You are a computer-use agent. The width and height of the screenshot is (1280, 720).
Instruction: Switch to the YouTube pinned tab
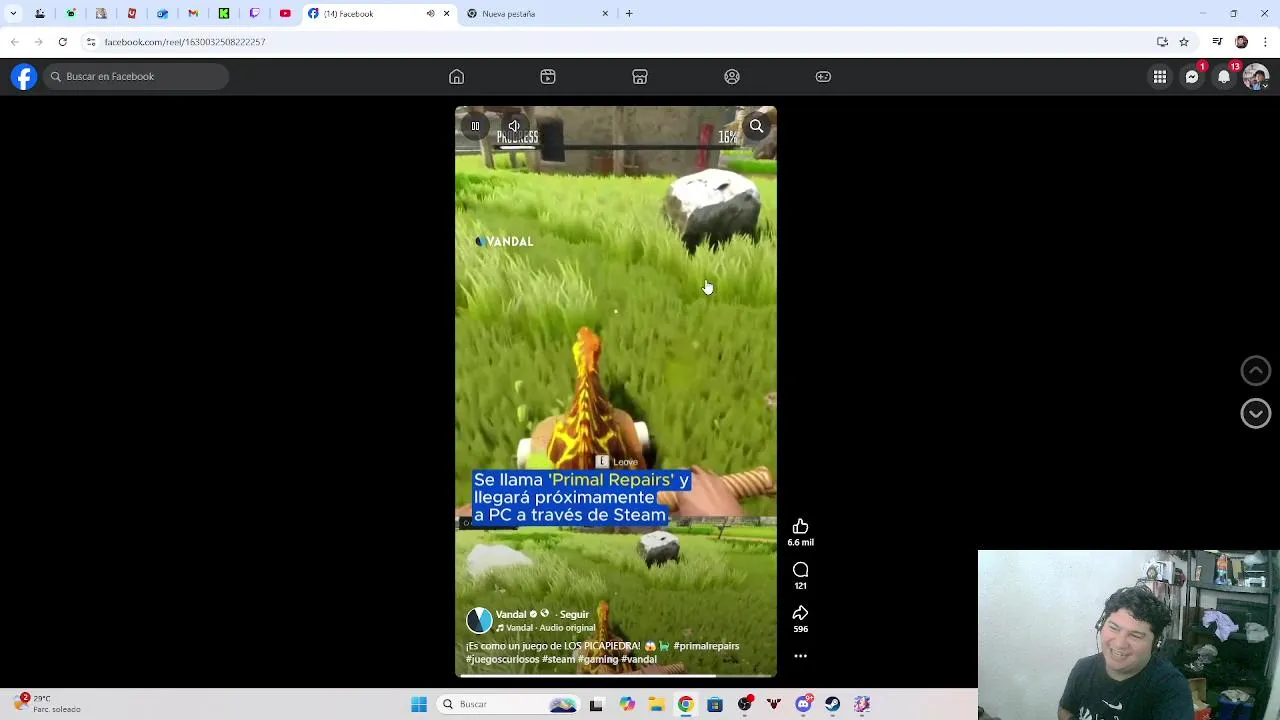(x=285, y=14)
